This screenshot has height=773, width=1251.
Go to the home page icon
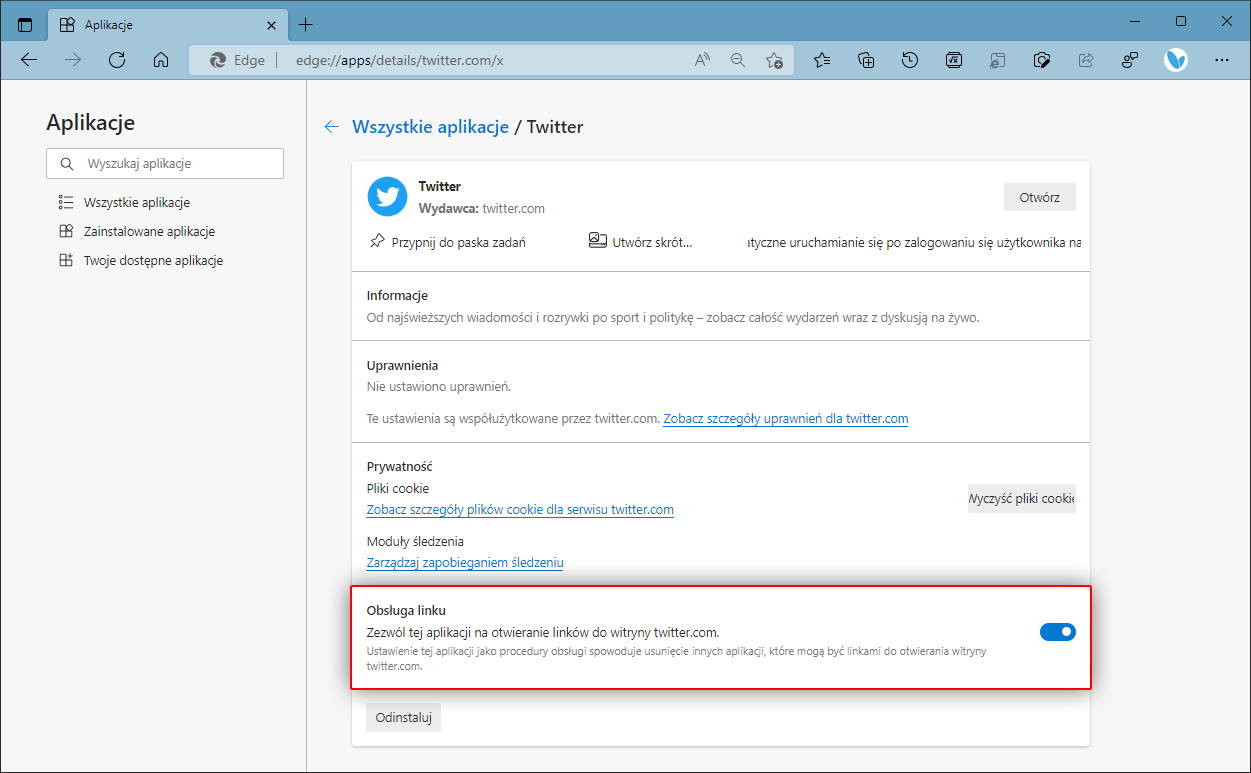coord(160,60)
